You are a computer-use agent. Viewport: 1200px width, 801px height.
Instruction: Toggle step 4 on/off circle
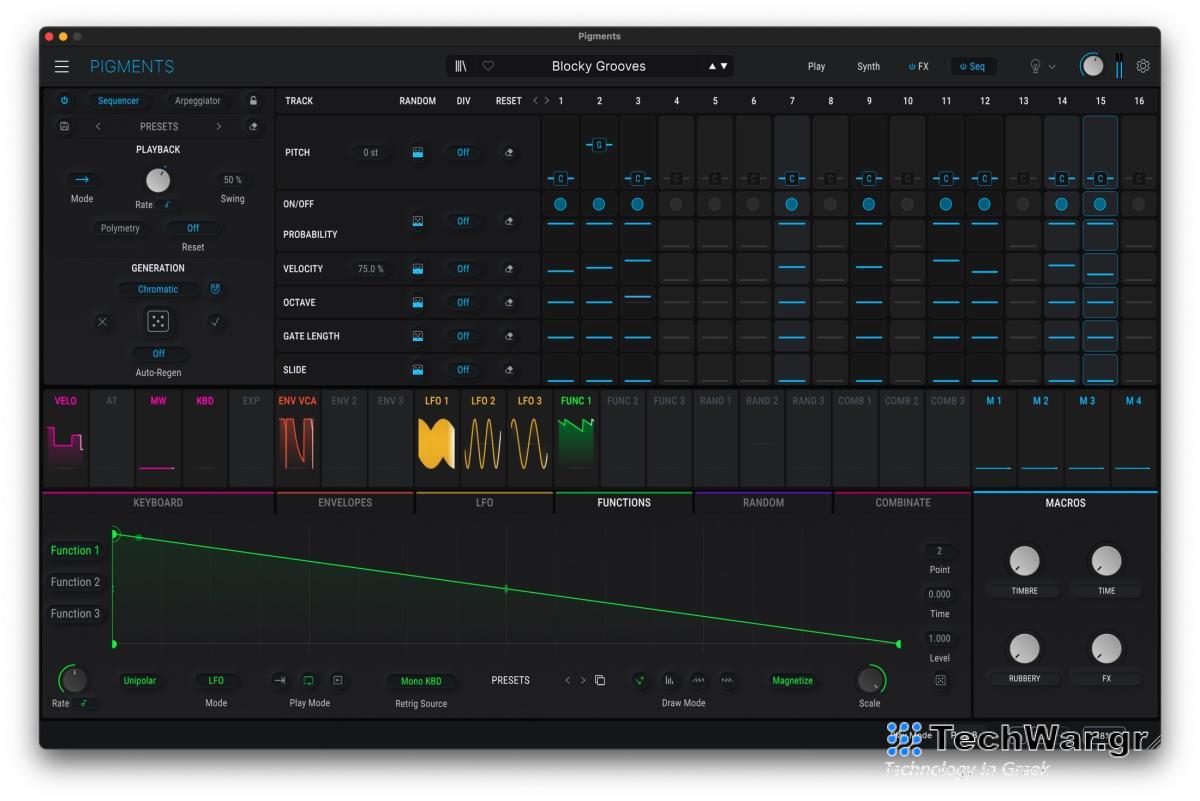click(676, 204)
